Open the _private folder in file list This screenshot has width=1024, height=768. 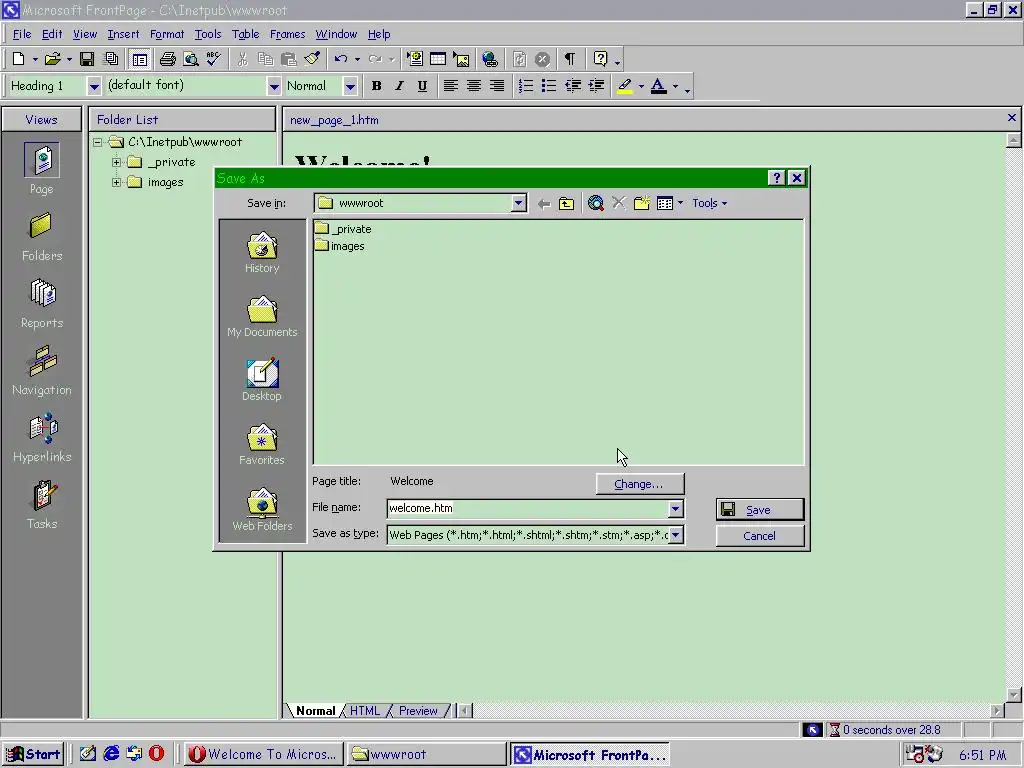(344, 229)
